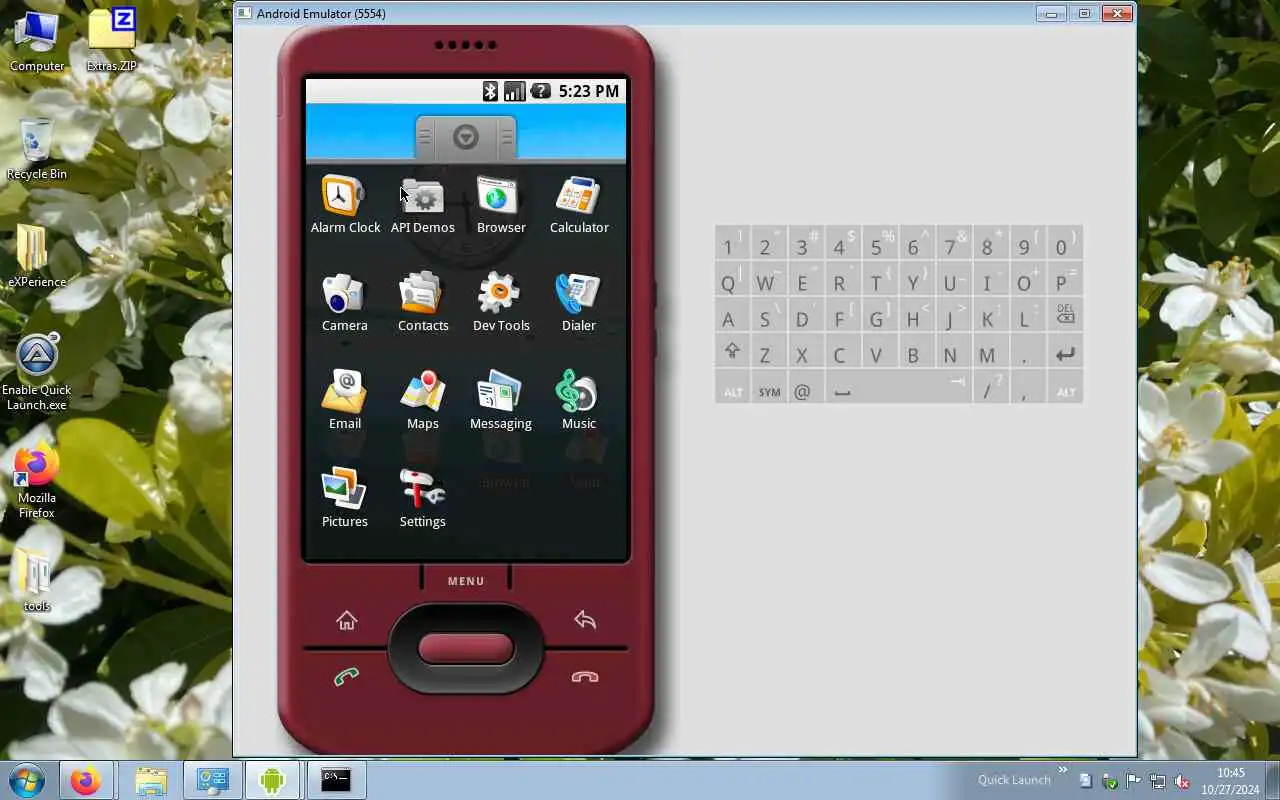The image size is (1280, 800).
Task: Click the A key on emulator keyboard
Action: click(x=732, y=317)
